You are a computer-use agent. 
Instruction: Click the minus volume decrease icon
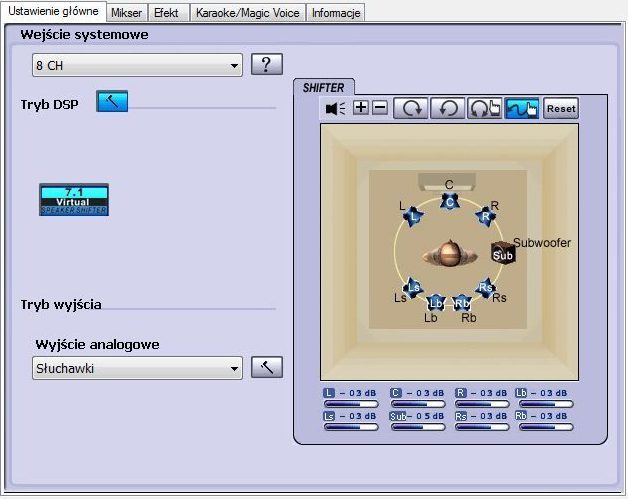tap(380, 108)
